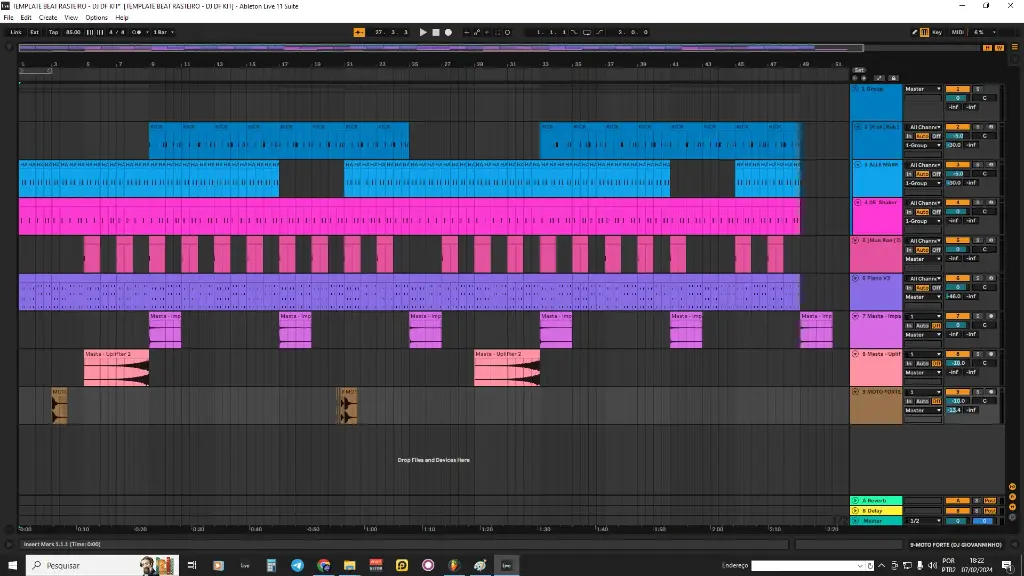Image resolution: width=1024 pixels, height=576 pixels.
Task: Open Telegram from the taskbar
Action: [297, 566]
